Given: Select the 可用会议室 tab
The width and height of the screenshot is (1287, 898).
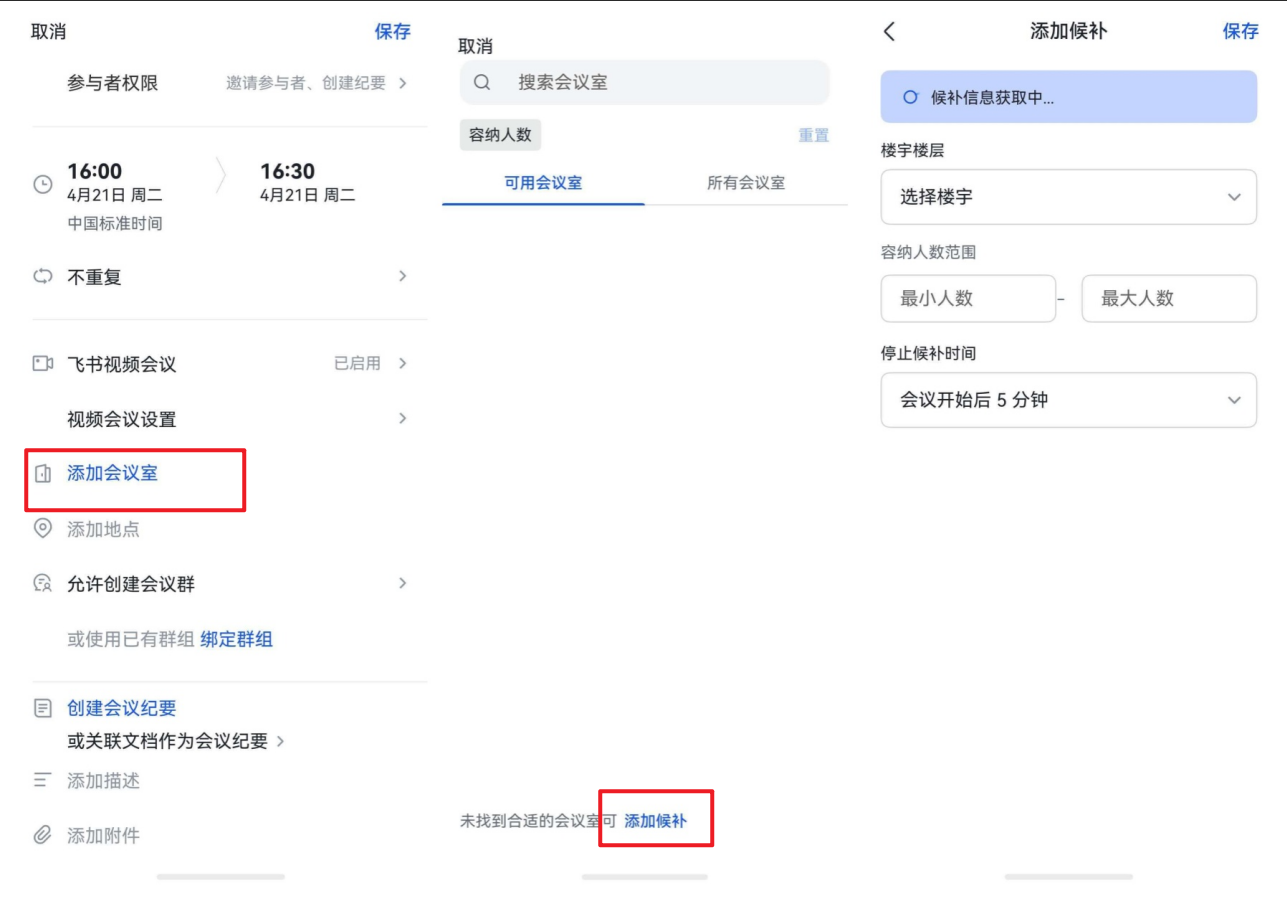Looking at the screenshot, I should click(543, 183).
